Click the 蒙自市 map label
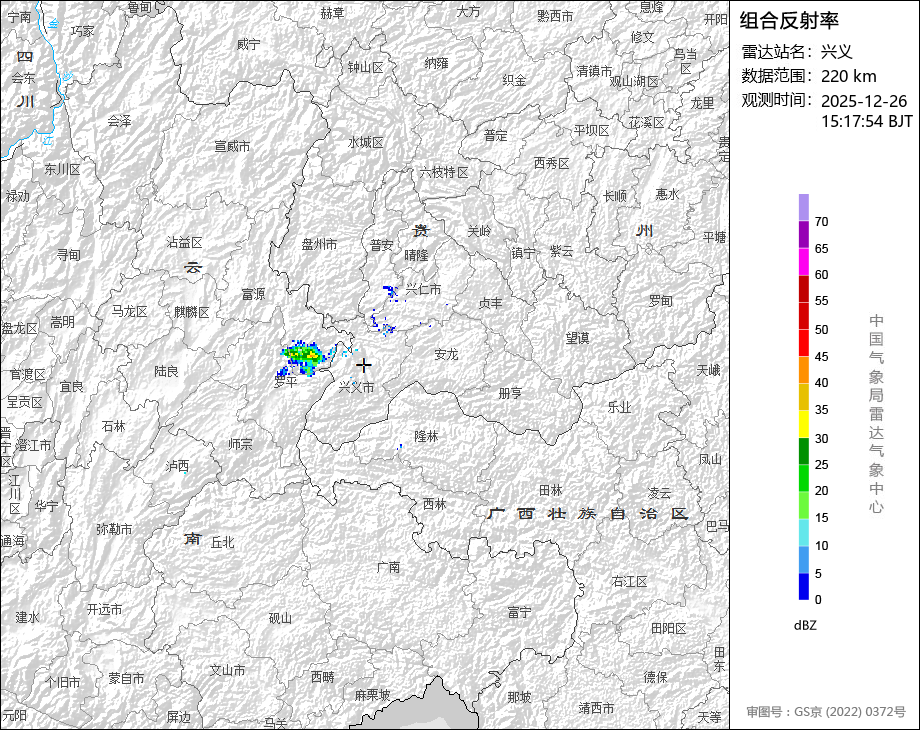Screen dimensions: 920x730 (126, 678)
